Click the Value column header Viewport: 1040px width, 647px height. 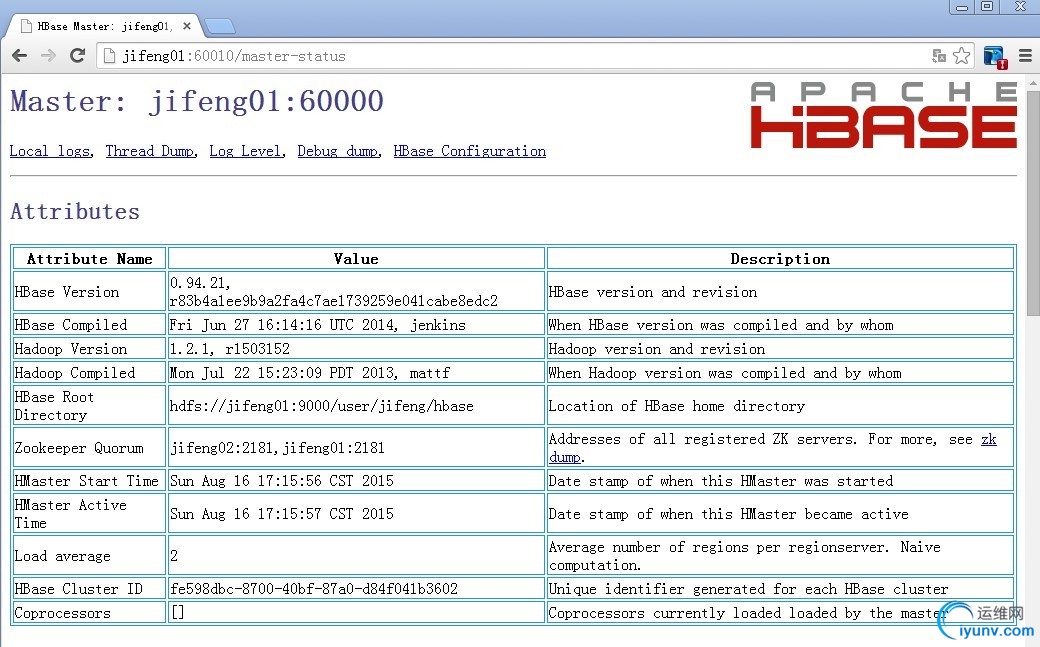click(x=356, y=259)
